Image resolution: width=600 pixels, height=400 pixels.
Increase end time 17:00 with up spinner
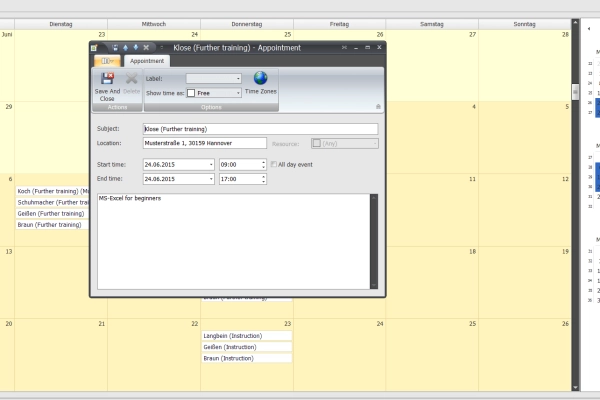pos(263,176)
